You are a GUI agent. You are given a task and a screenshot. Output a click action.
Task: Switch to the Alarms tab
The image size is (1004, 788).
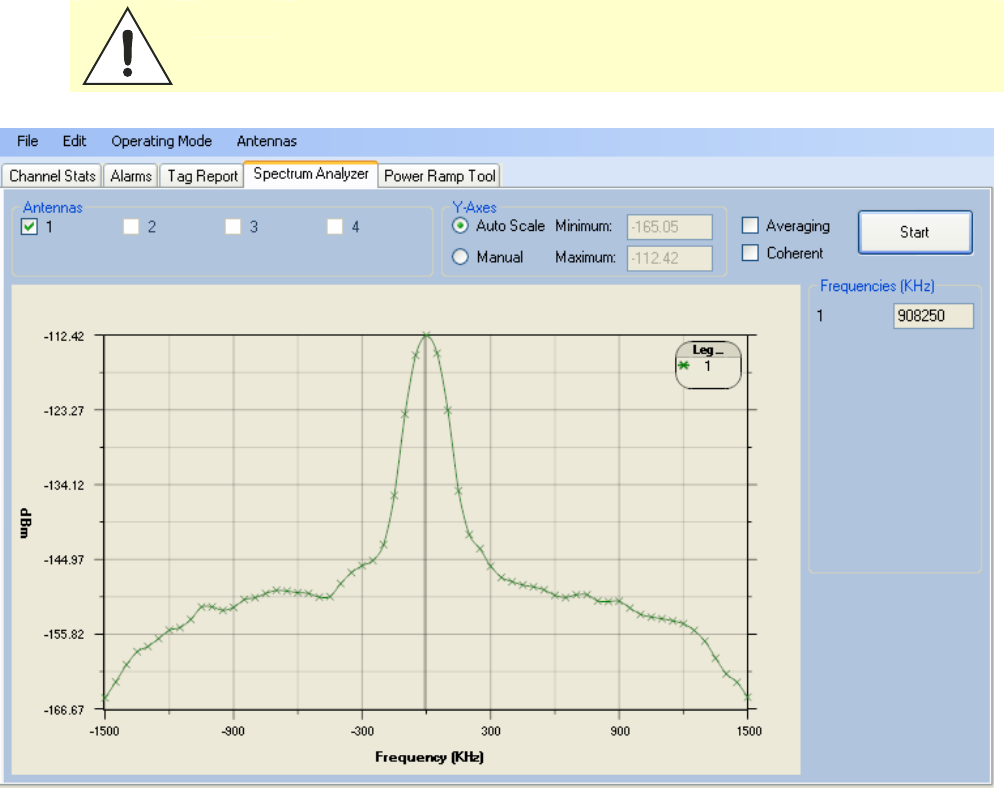point(131,175)
